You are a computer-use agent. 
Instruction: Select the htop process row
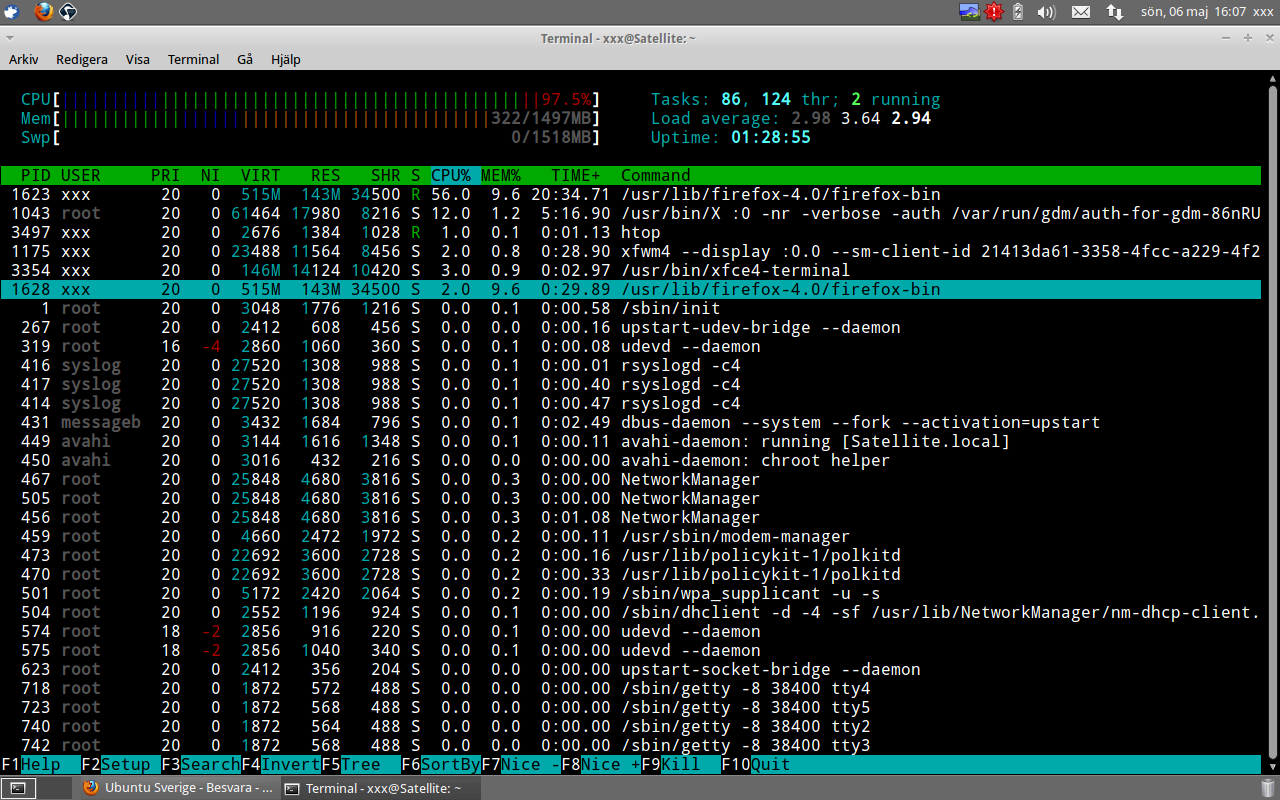click(631, 232)
